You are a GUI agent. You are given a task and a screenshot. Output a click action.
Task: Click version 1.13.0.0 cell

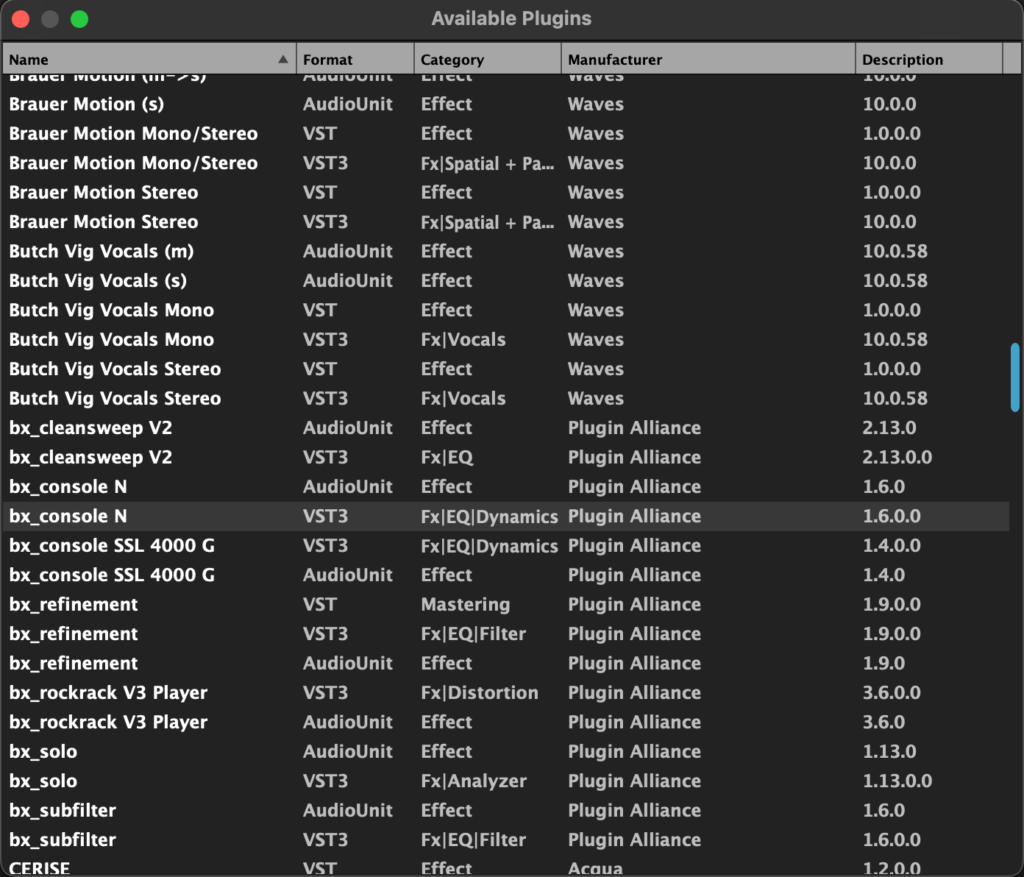point(897,780)
